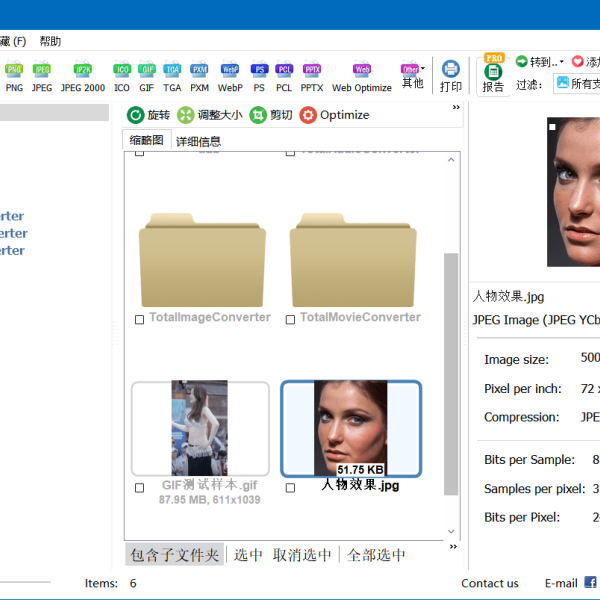Toggle 包含子文件夹 button
Viewport: 600px width, 600px height.
pyautogui.click(x=174, y=555)
